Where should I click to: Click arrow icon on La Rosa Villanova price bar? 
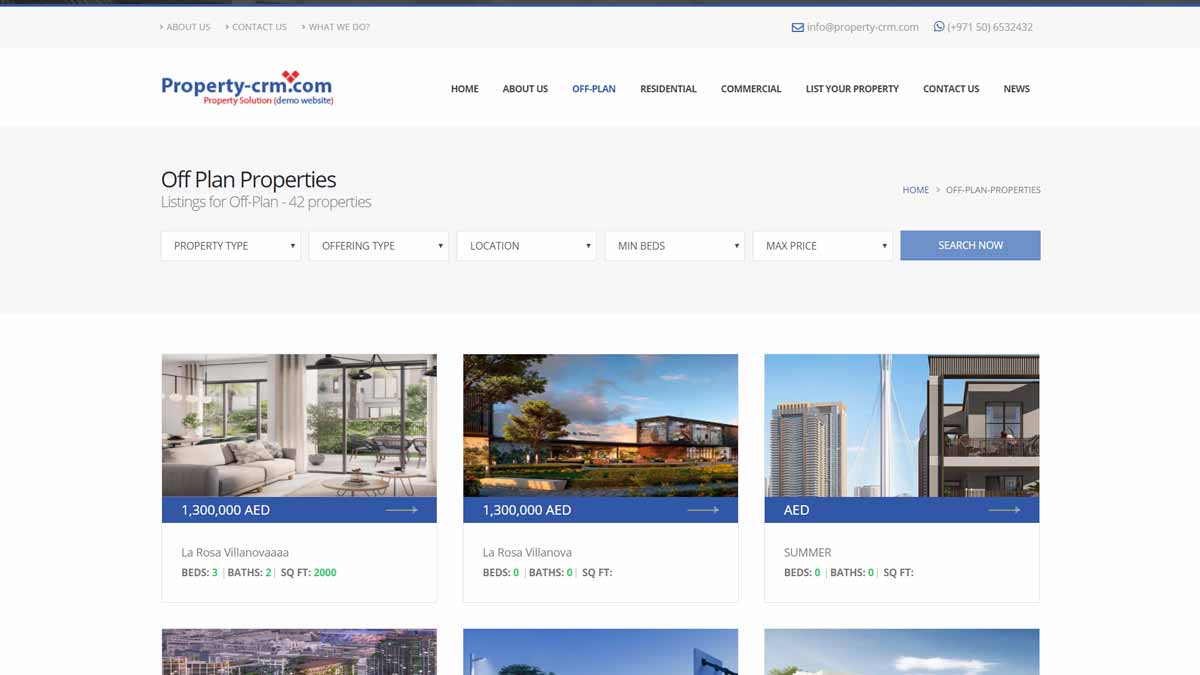point(703,510)
